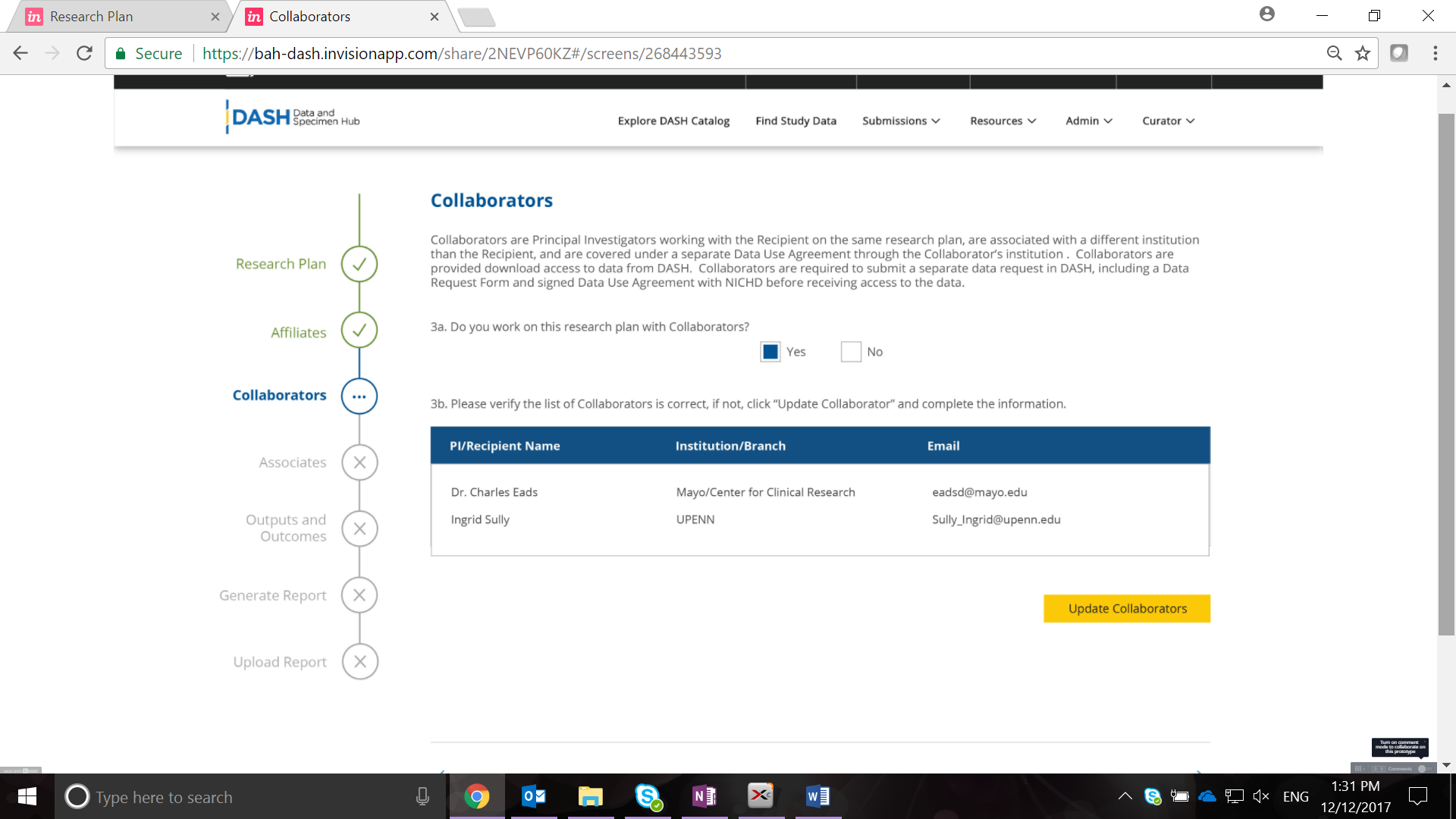This screenshot has height=819, width=1456.
Task: Toggle comment mode switch at bottom right
Action: (x=1423, y=768)
